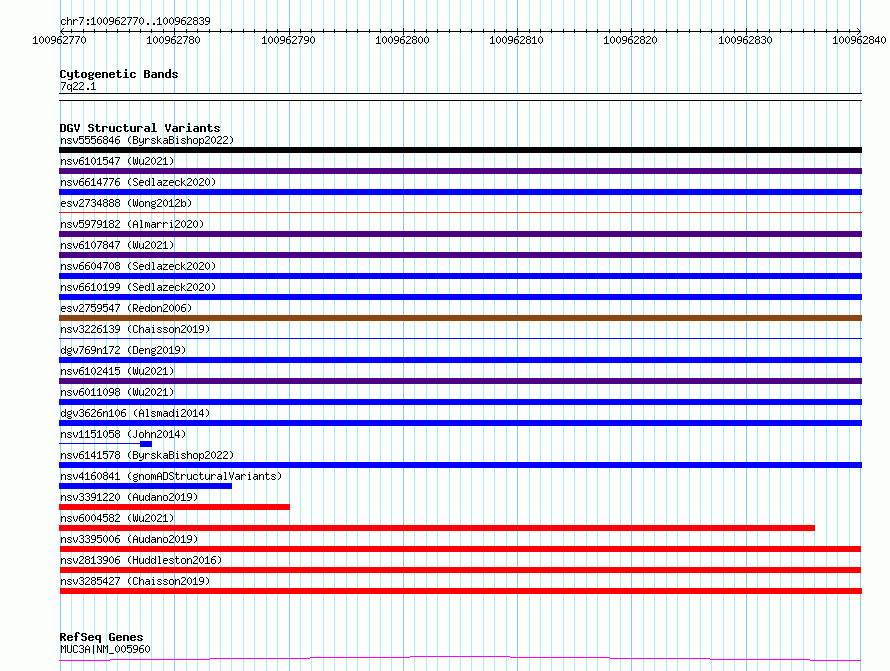Image resolution: width=890 pixels, height=671 pixels.
Task: Click ruler coordinate 100962830
Action: coord(745,40)
